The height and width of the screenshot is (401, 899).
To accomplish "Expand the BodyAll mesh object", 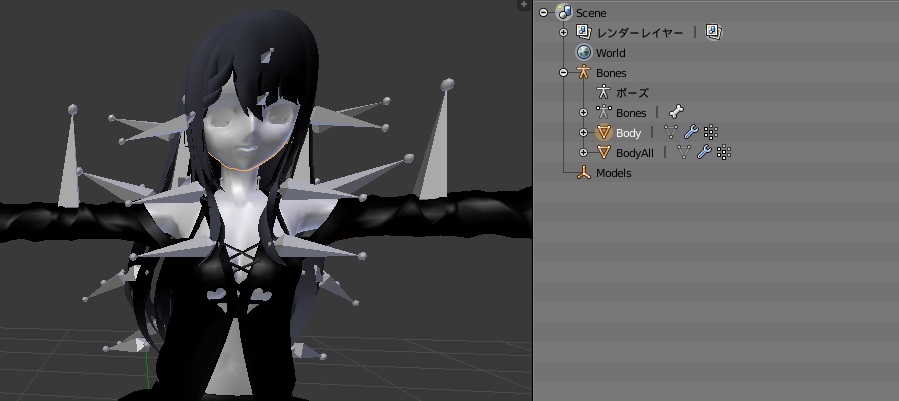I will [583, 153].
